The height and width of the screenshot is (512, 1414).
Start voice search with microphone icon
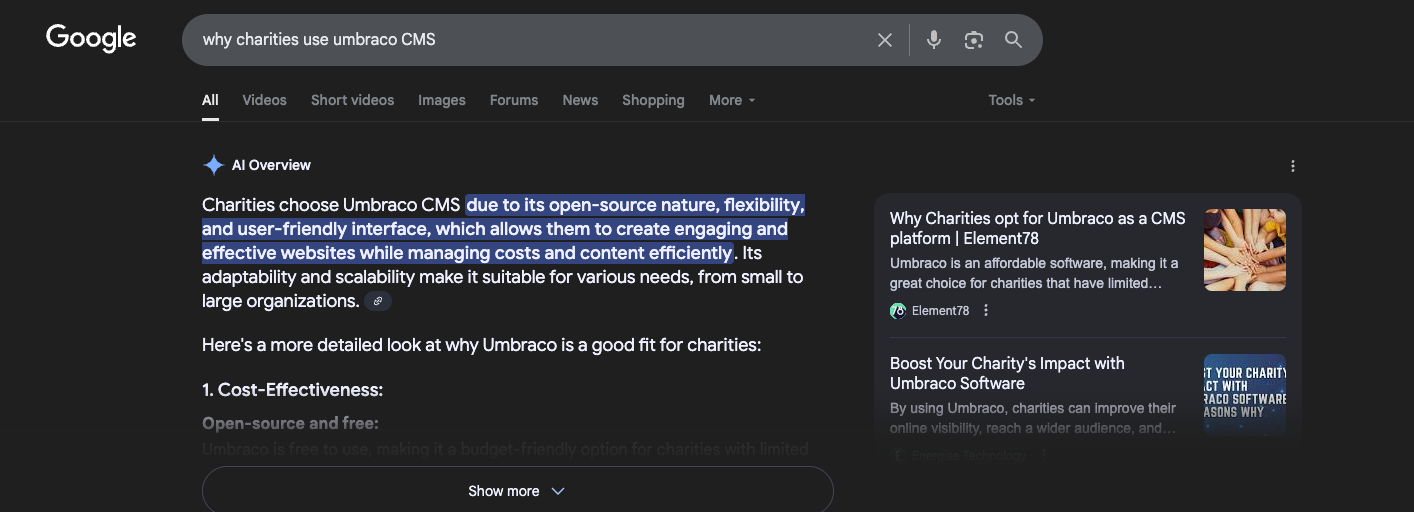click(933, 40)
